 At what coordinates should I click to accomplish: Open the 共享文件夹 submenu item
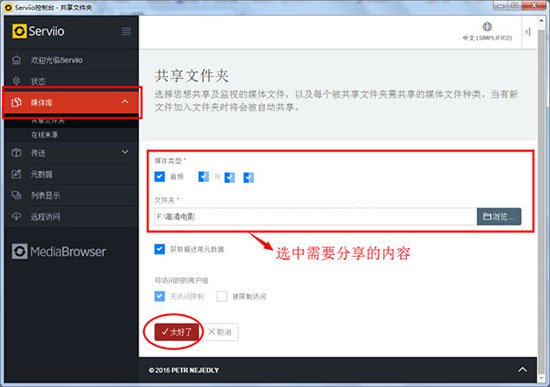click(x=48, y=121)
